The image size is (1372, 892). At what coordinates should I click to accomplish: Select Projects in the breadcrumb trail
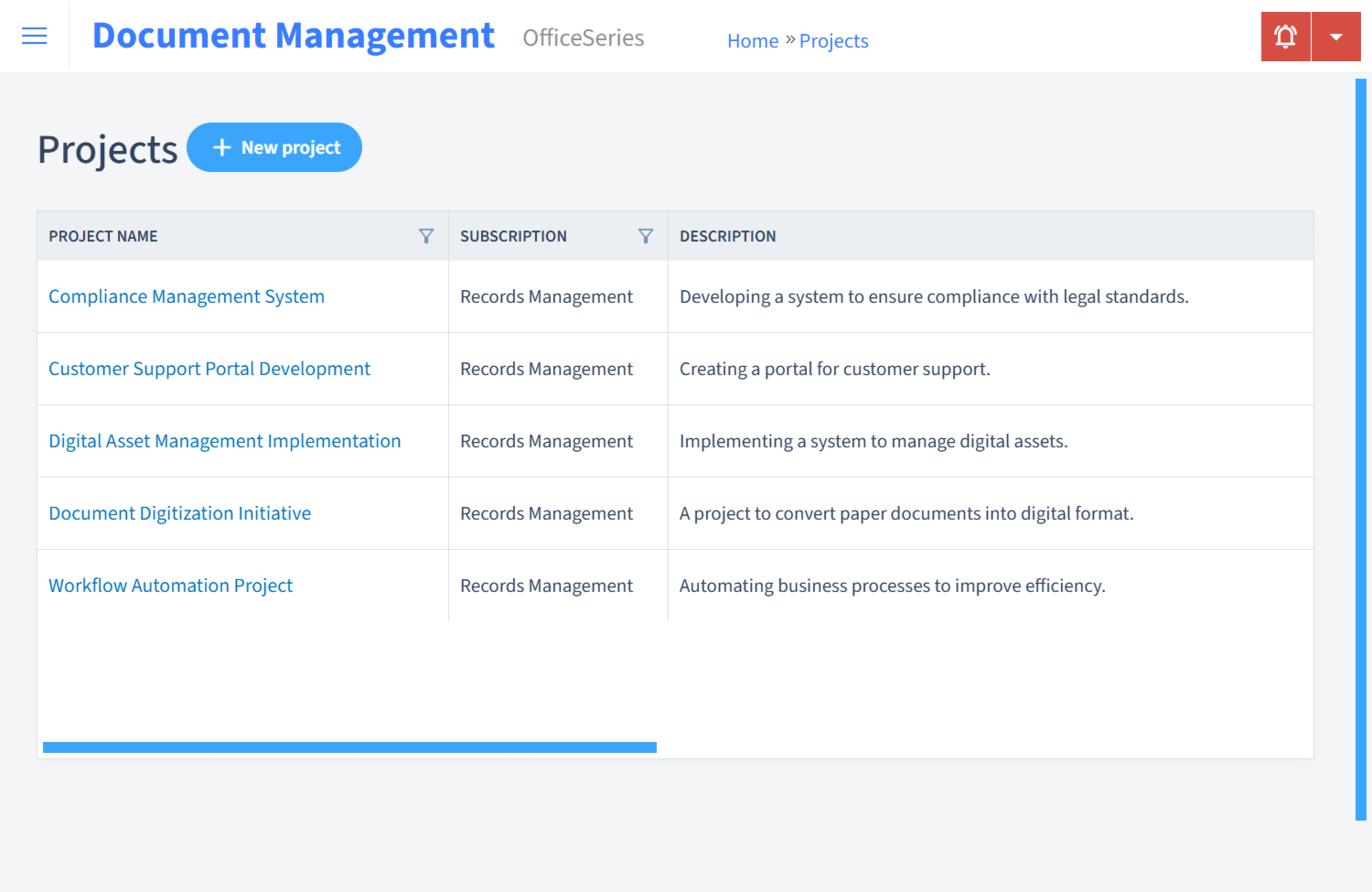coord(833,40)
